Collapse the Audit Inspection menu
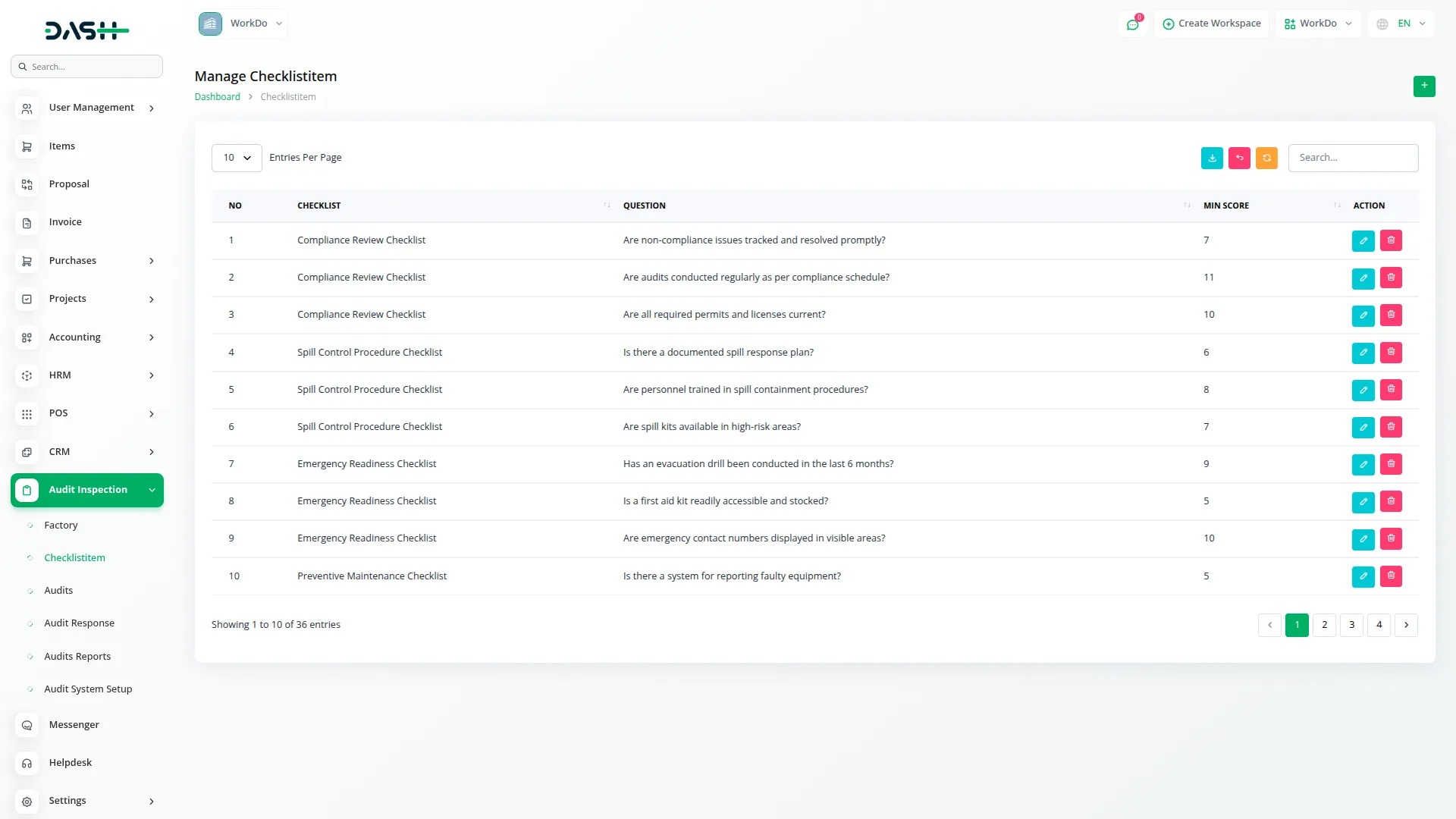 pos(87,490)
